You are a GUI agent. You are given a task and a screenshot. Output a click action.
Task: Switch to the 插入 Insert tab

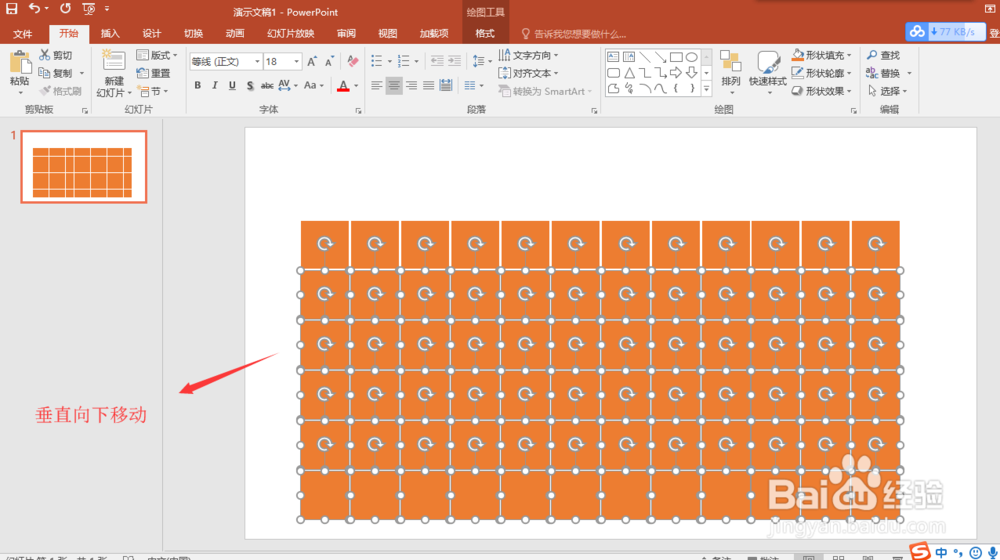(x=110, y=33)
